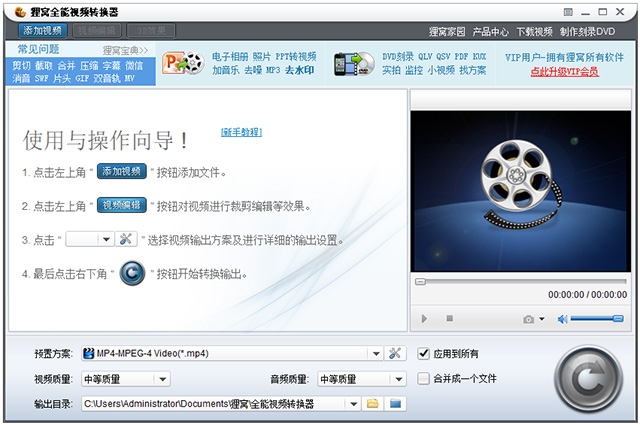Screen dimensions: 640x425
Task: Expand the 视频质量 dropdown
Action: [163, 379]
